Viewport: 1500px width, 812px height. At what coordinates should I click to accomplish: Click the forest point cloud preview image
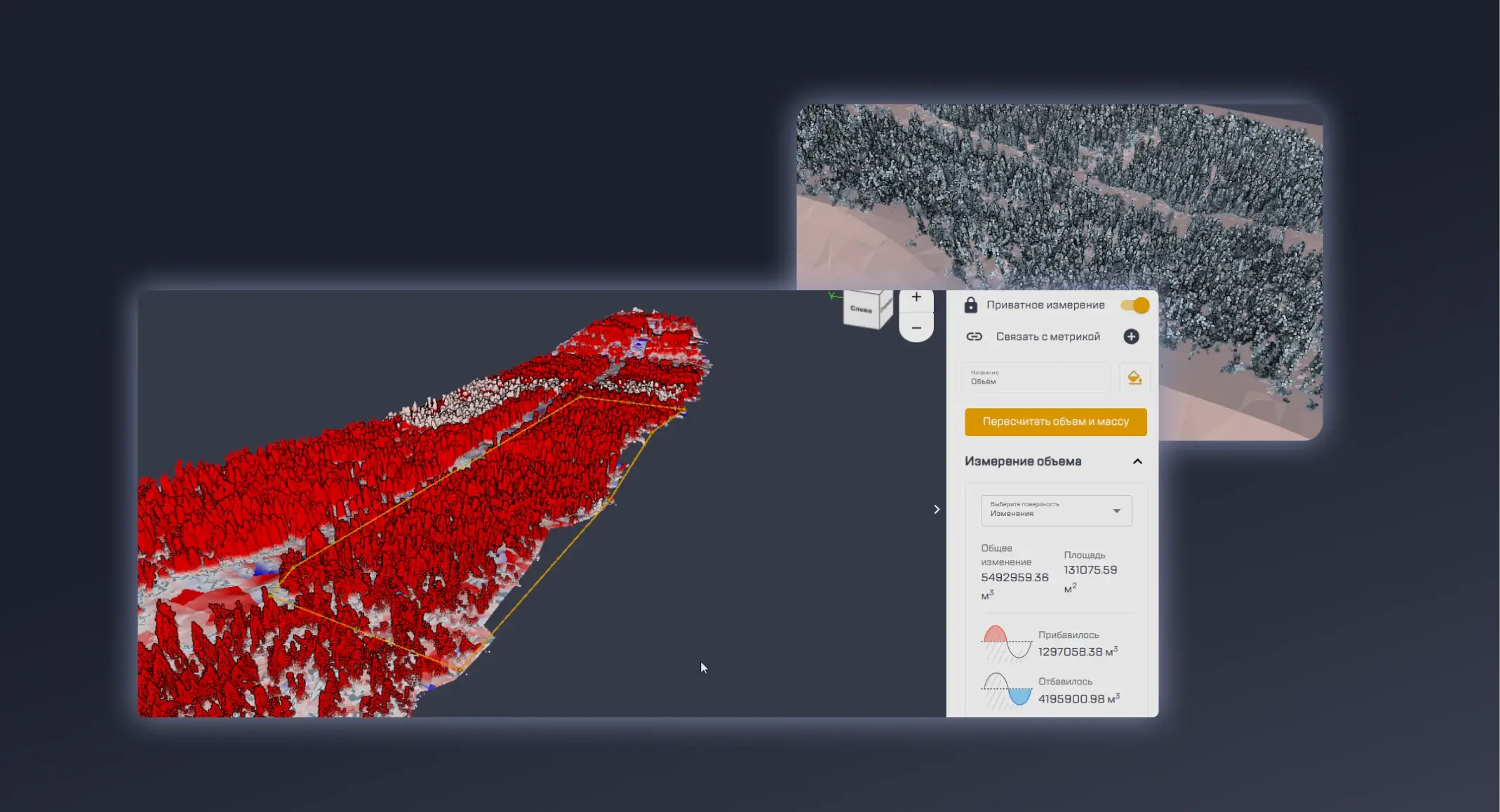[x=1059, y=196]
